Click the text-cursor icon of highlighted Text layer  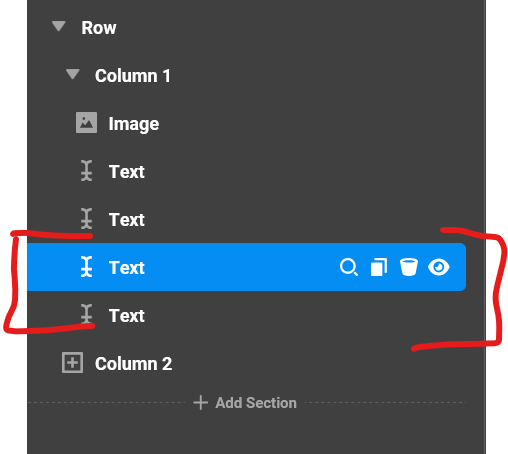[x=86, y=267]
